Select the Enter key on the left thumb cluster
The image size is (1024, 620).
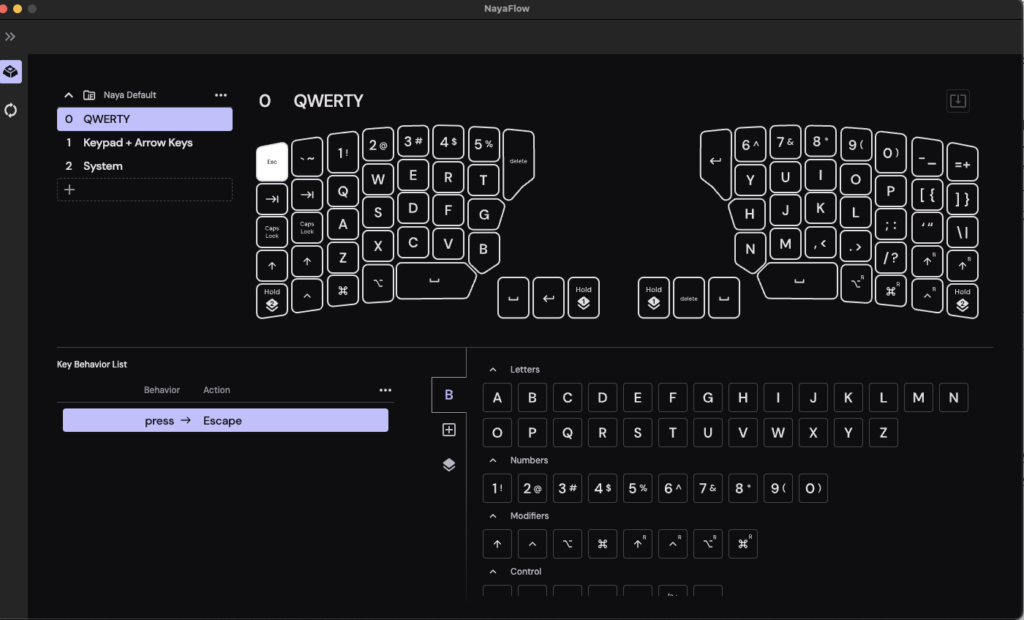pos(549,298)
